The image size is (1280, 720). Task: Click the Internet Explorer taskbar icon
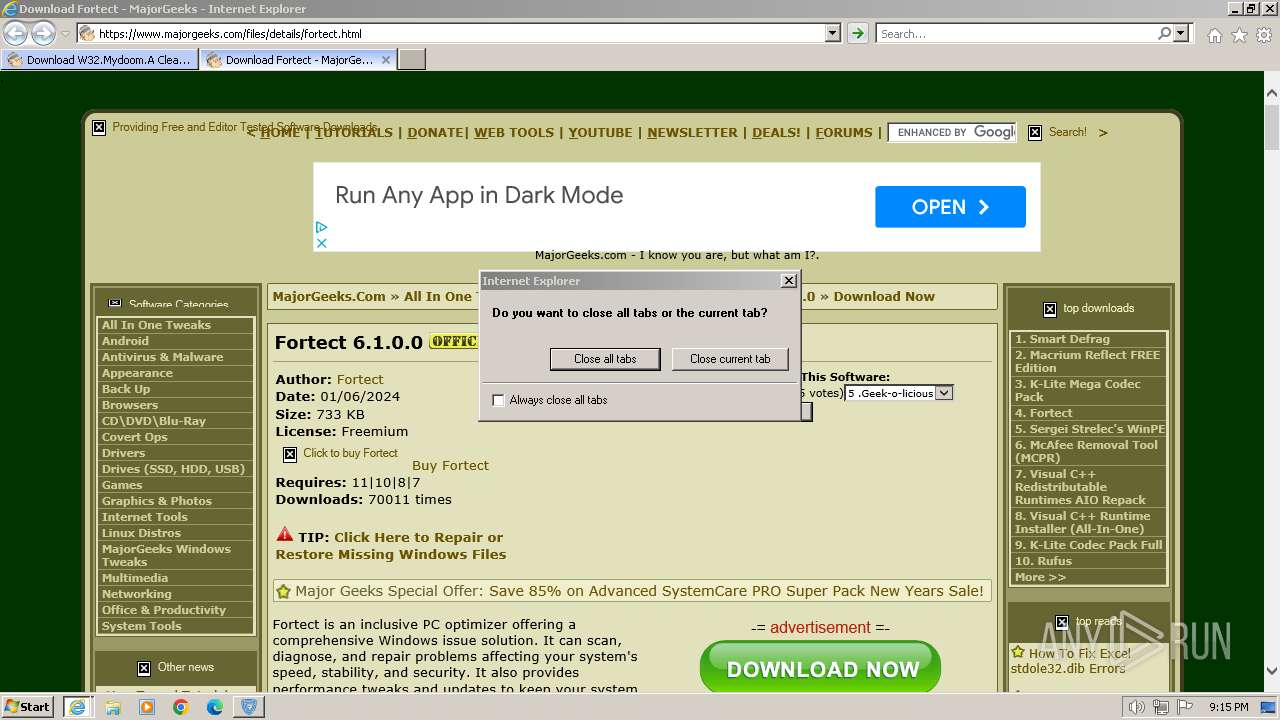tap(77, 707)
